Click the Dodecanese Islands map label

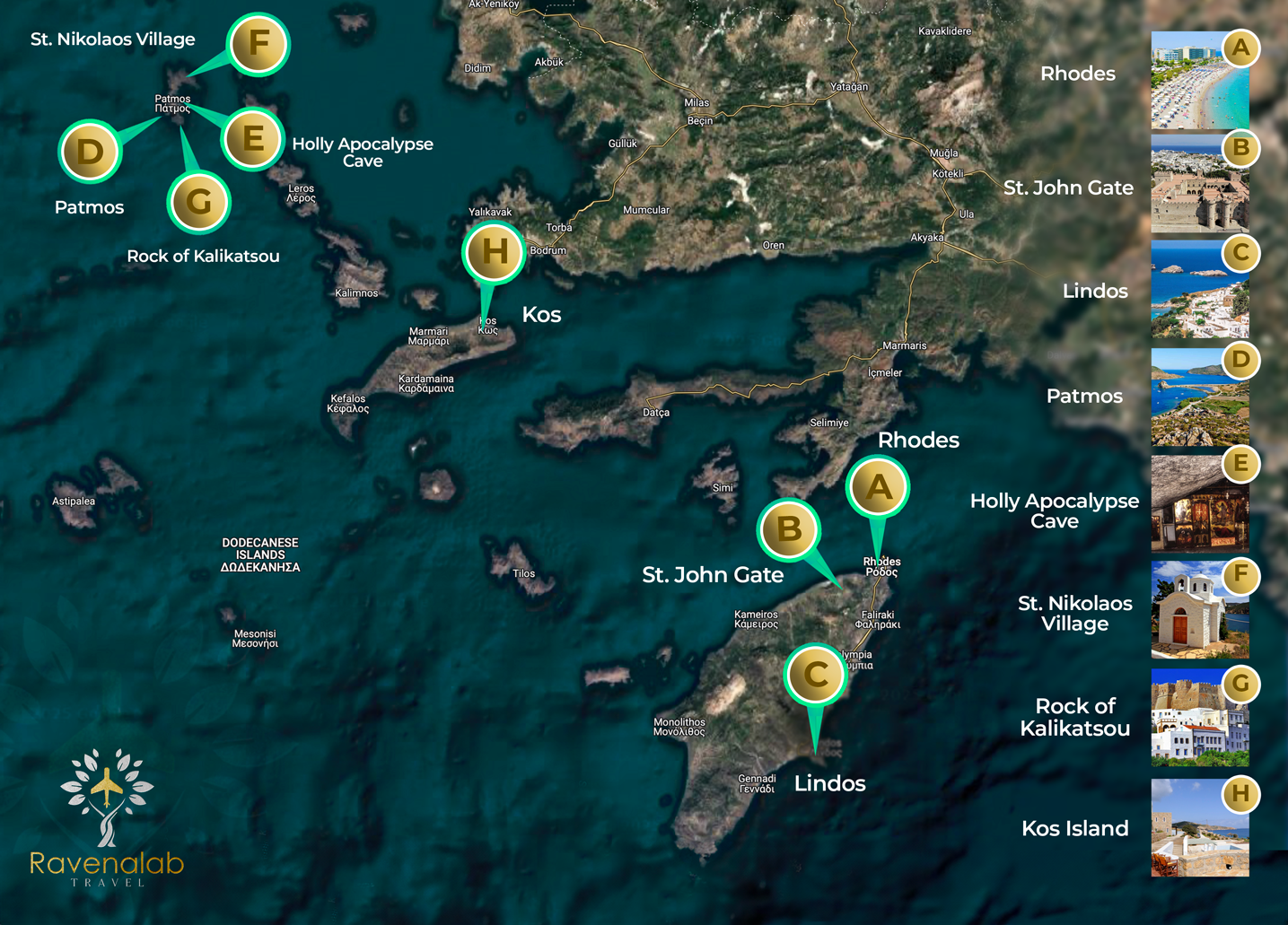tap(260, 554)
